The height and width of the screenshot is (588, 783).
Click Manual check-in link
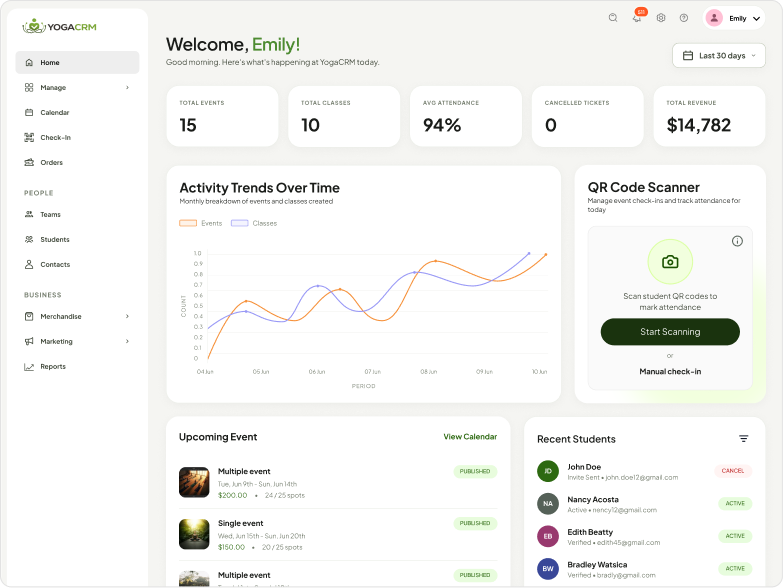[670, 371]
